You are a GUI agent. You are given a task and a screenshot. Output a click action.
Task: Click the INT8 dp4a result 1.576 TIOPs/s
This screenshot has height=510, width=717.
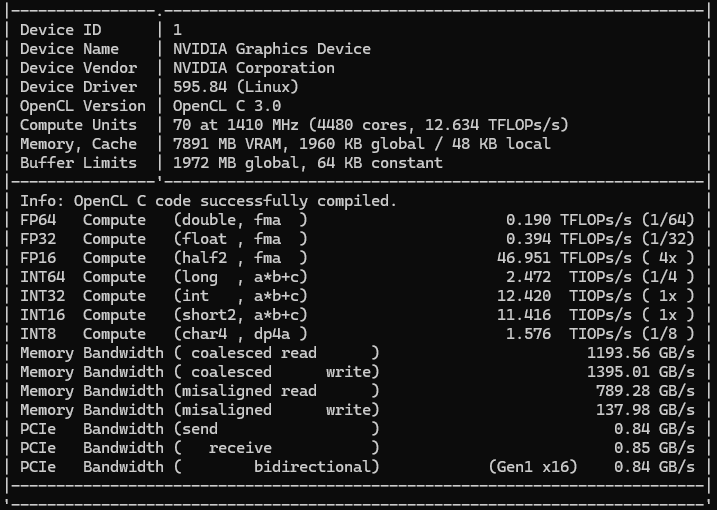[568, 334]
